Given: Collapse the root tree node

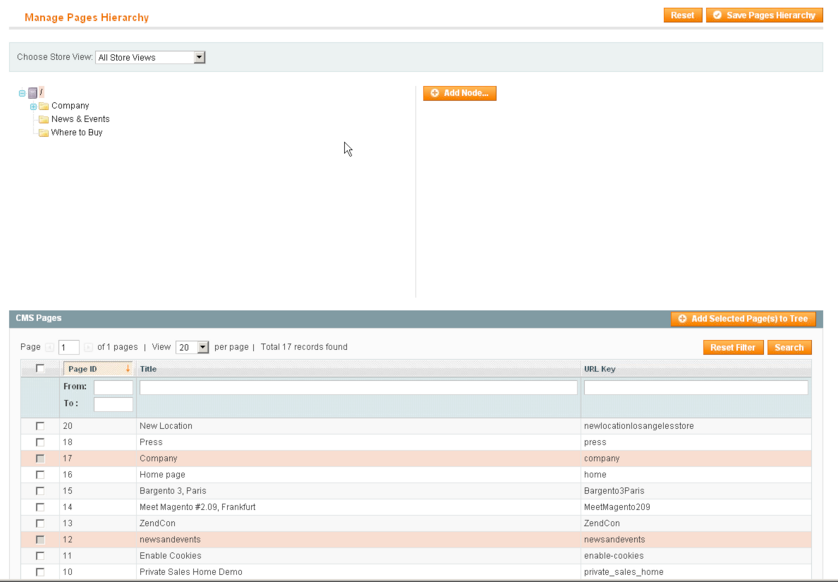Looking at the screenshot, I should click(22, 93).
